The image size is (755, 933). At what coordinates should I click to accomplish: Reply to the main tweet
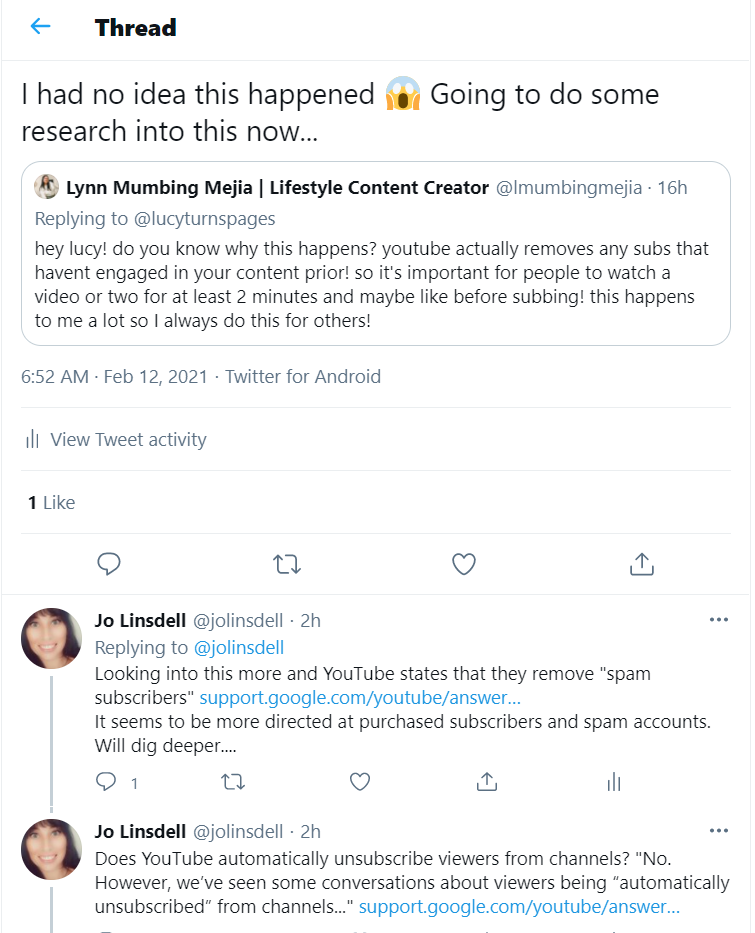pos(109,564)
